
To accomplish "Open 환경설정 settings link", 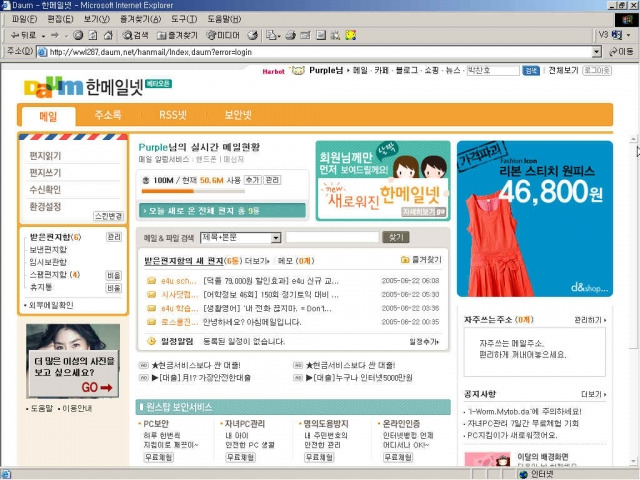I will coord(45,206).
